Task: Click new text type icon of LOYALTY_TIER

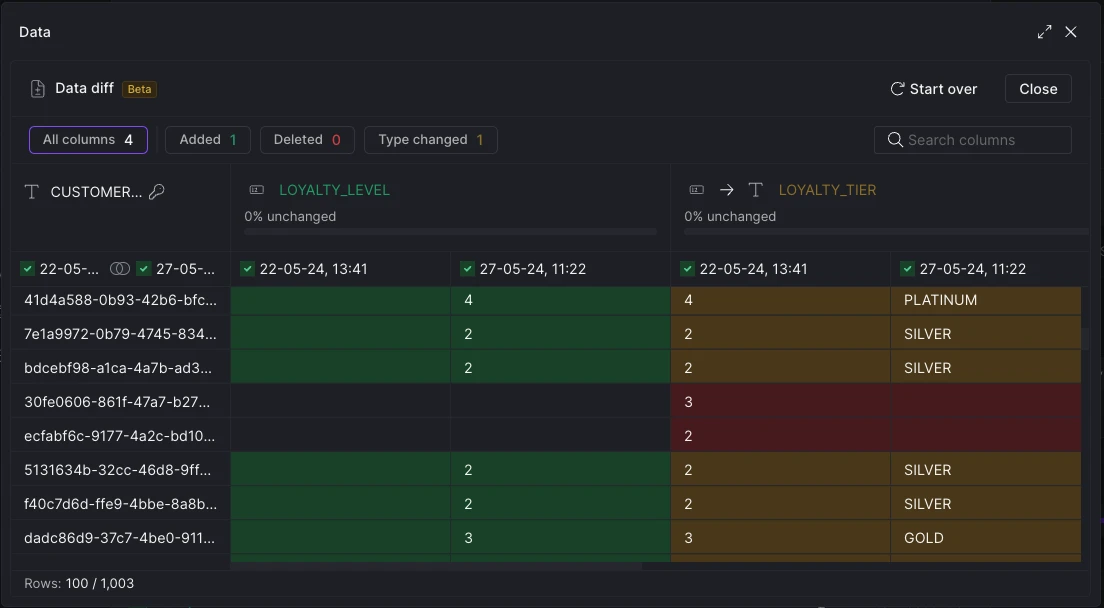Action: coord(755,190)
